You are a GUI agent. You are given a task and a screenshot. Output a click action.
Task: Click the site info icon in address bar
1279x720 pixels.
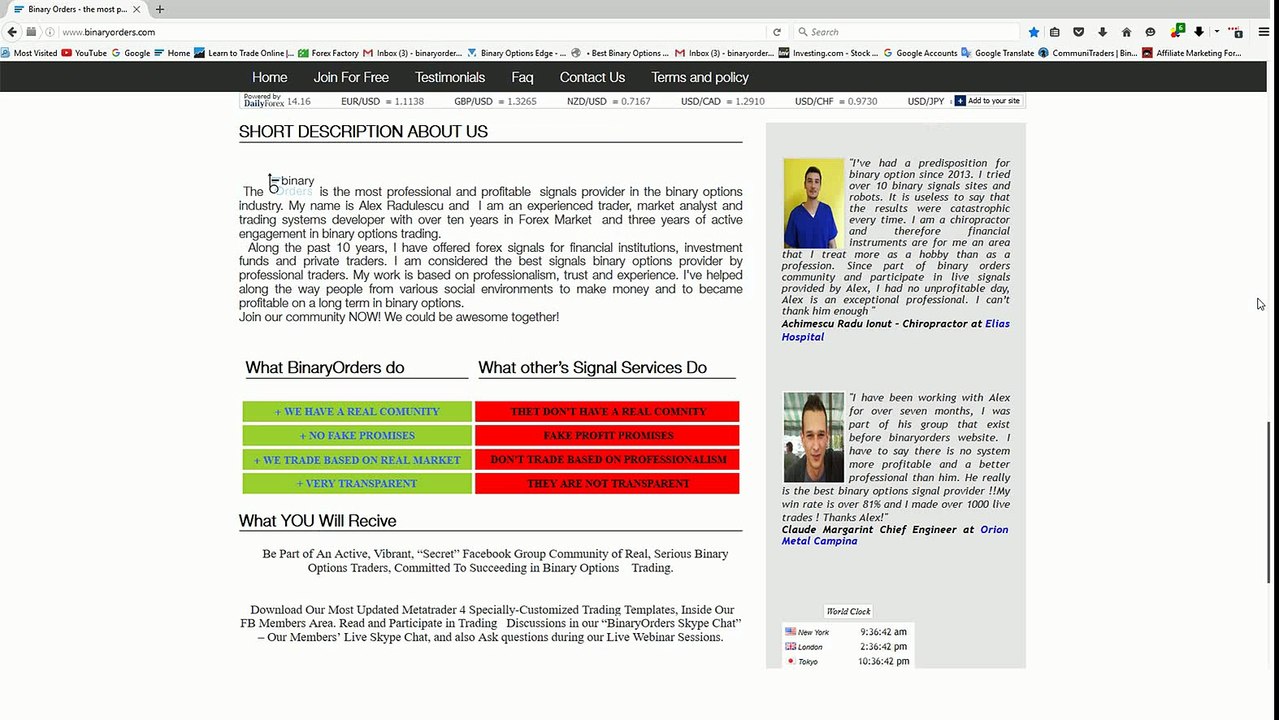(51, 32)
